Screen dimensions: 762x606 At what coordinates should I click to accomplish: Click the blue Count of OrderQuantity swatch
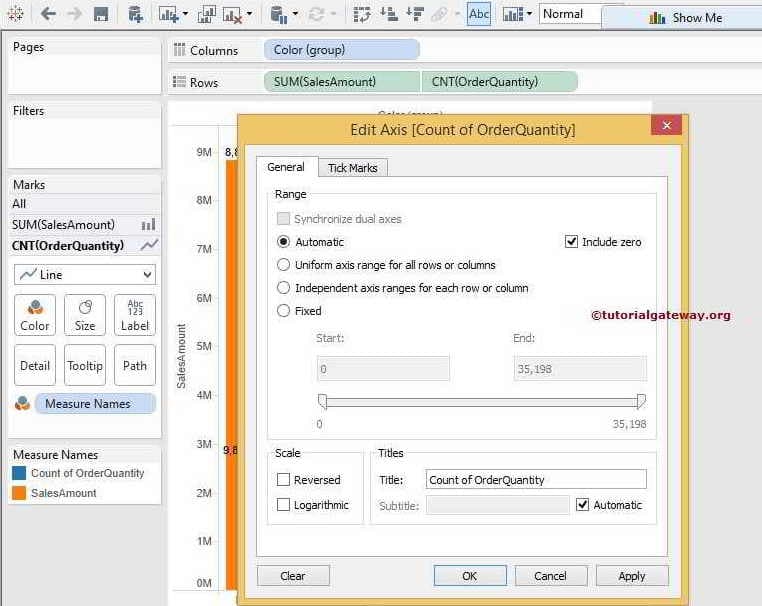pos(19,473)
